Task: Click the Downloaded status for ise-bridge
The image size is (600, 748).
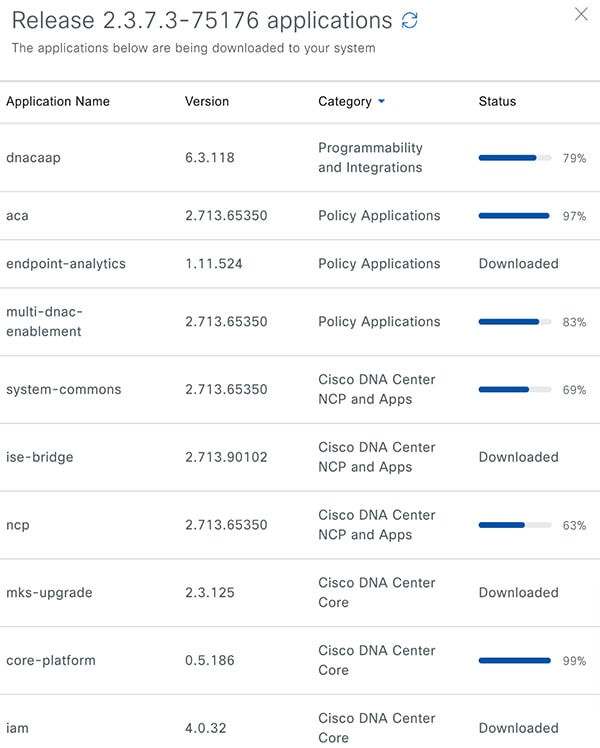Action: click(518, 457)
